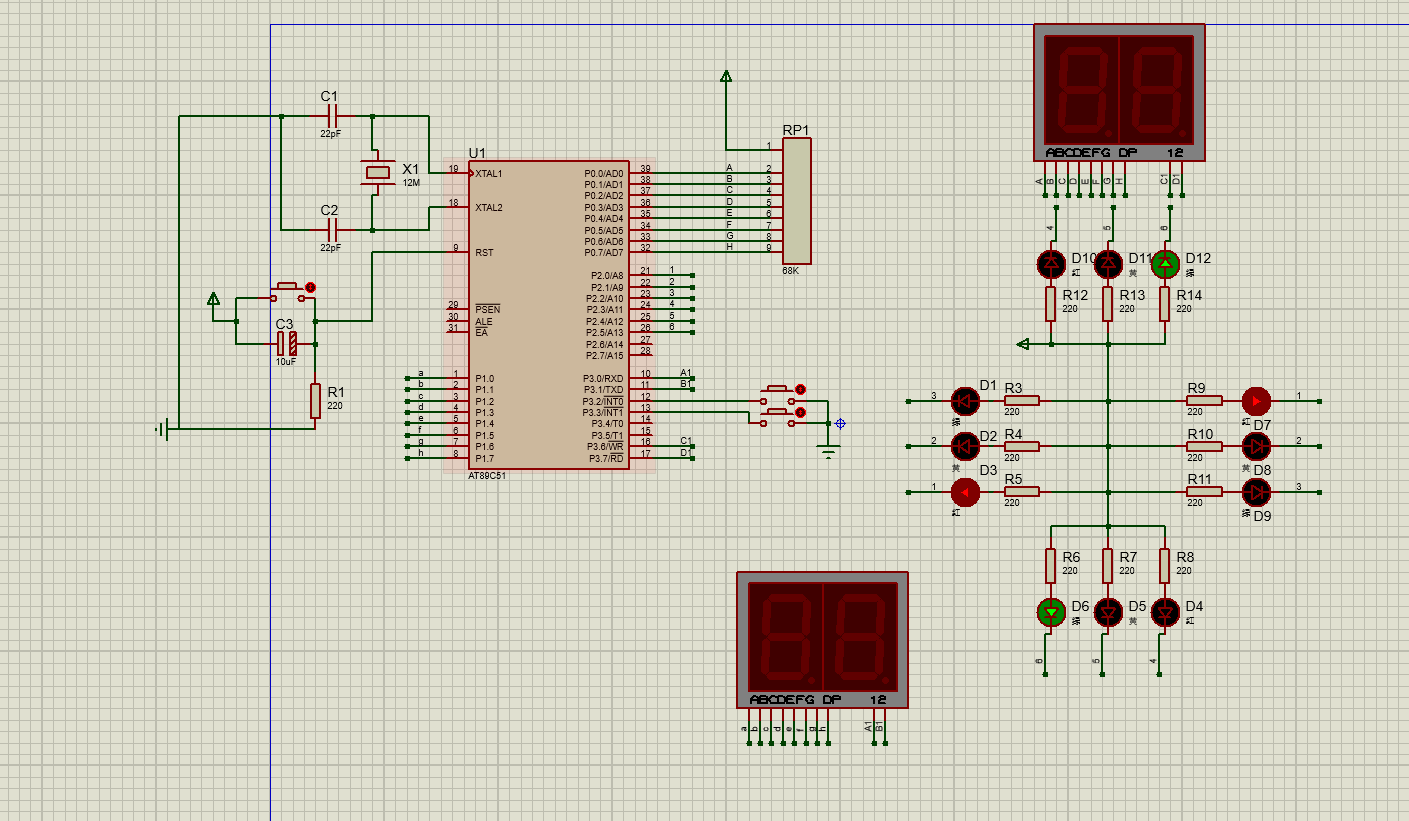Viewport: 1409px width, 821px height.
Task: Click the top seven-segment display
Action: point(1119,92)
